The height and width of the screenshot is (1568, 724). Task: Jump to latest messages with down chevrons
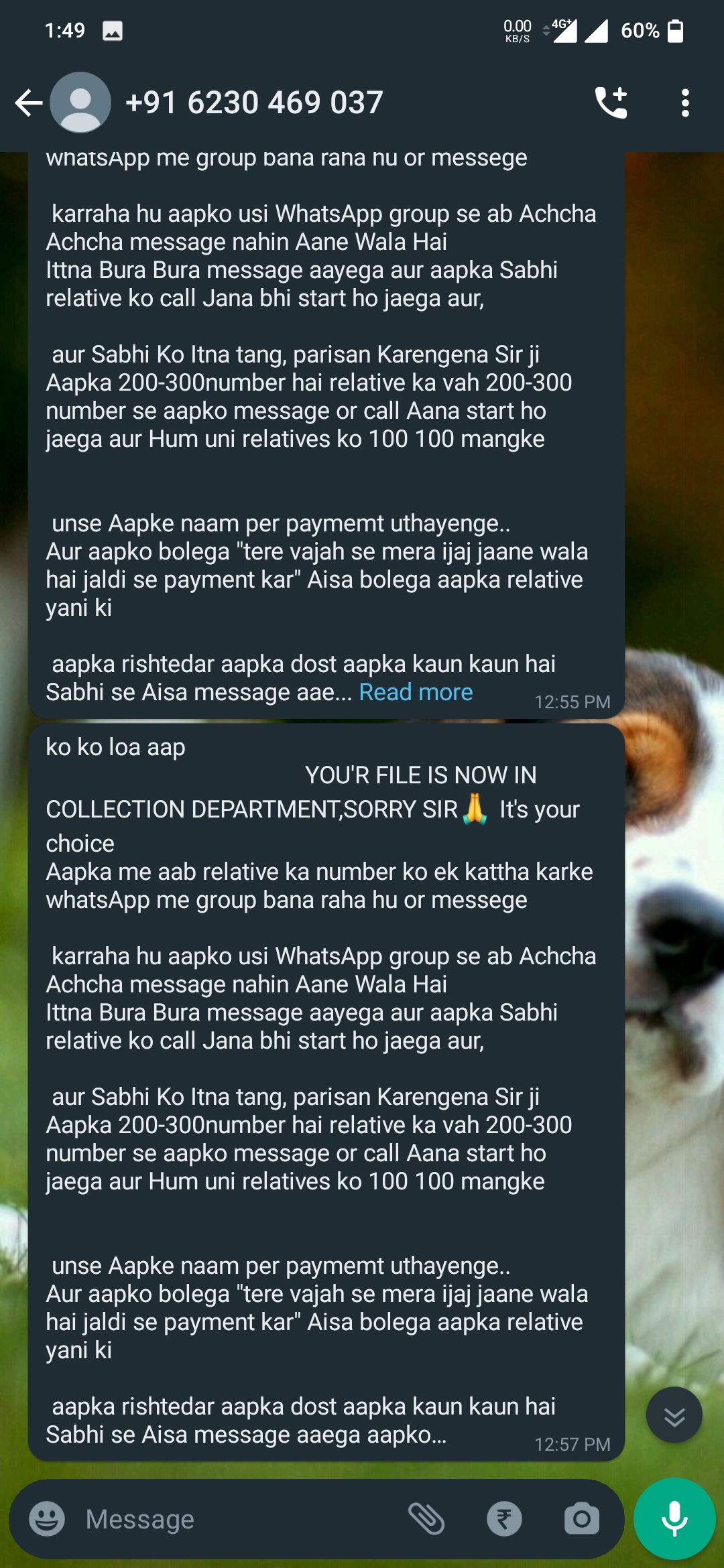point(674,1415)
